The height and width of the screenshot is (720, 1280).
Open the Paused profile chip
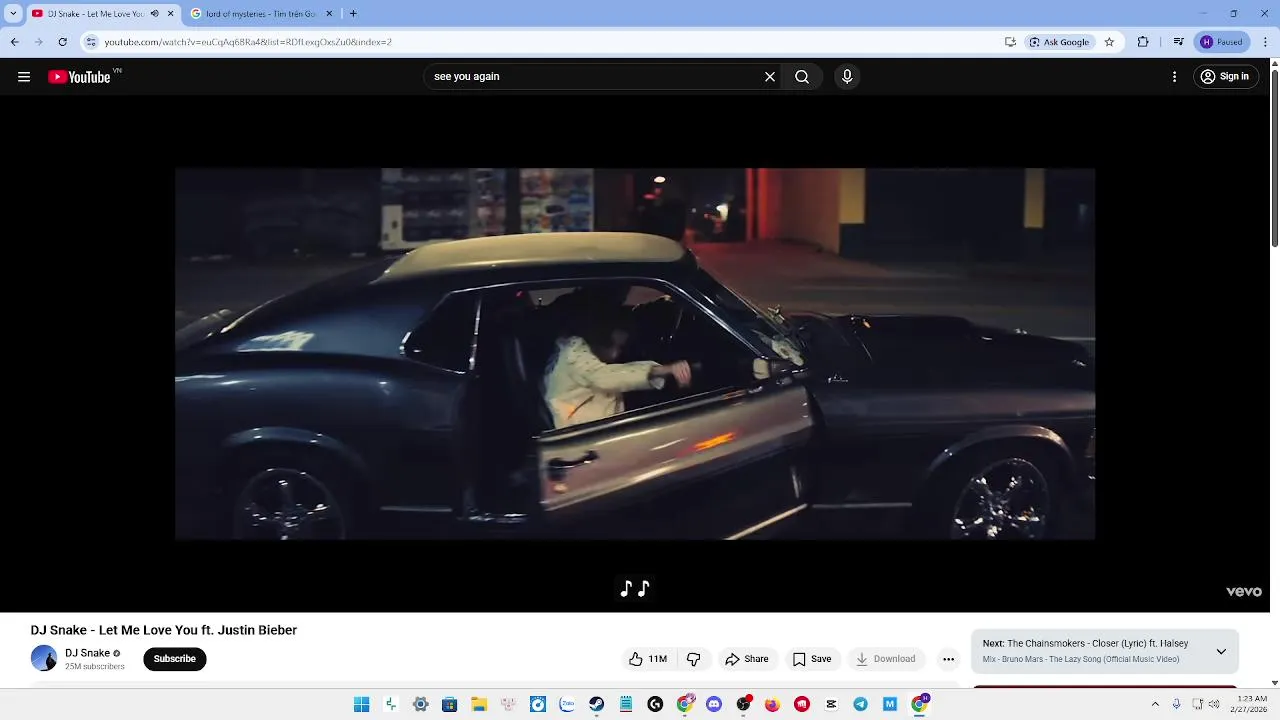point(1221,42)
